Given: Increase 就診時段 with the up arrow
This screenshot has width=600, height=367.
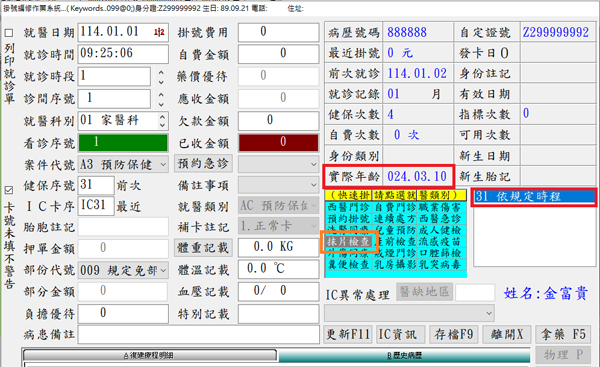Looking at the screenshot, I should click(x=161, y=73).
